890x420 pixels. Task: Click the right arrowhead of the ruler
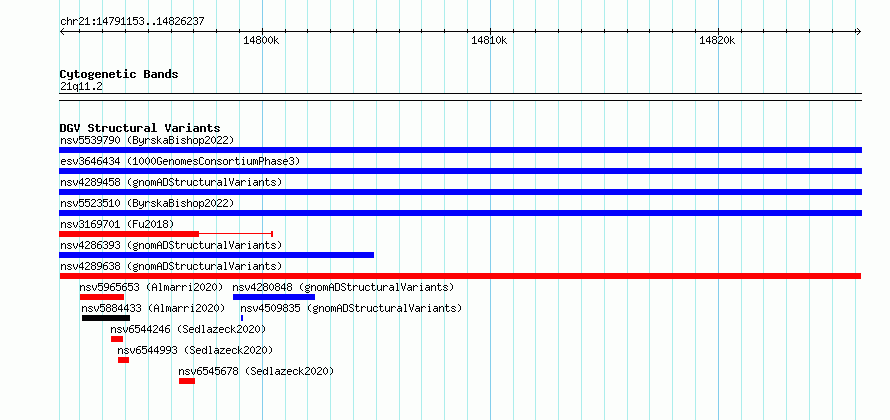coord(859,31)
